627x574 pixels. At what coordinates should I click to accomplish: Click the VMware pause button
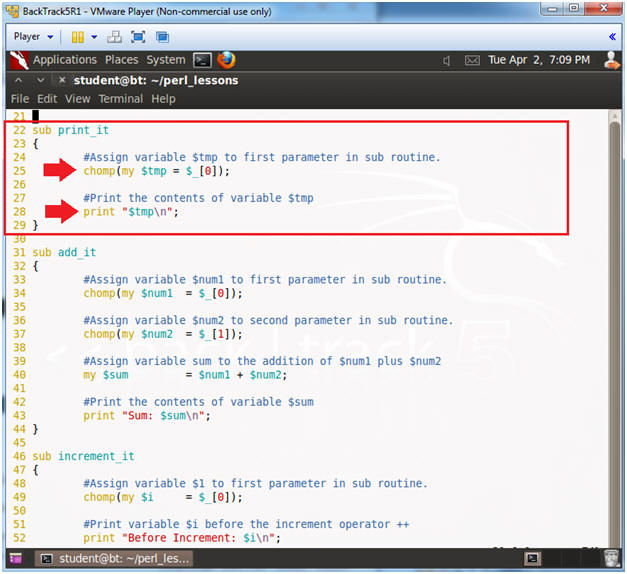[78, 37]
